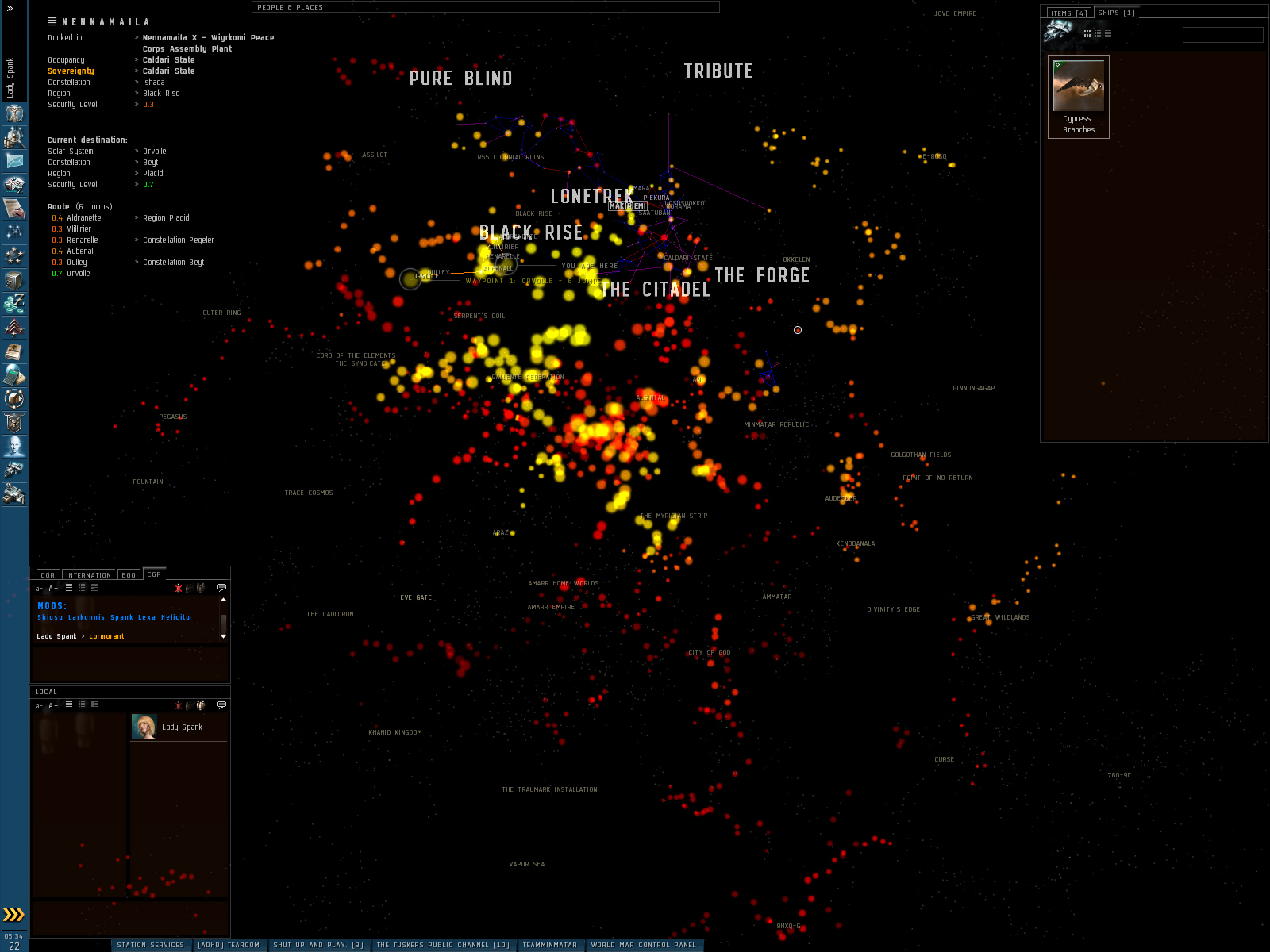This screenshot has width=1270, height=952.
Task: Open speech bubble icon in Local chat
Action: (x=221, y=705)
